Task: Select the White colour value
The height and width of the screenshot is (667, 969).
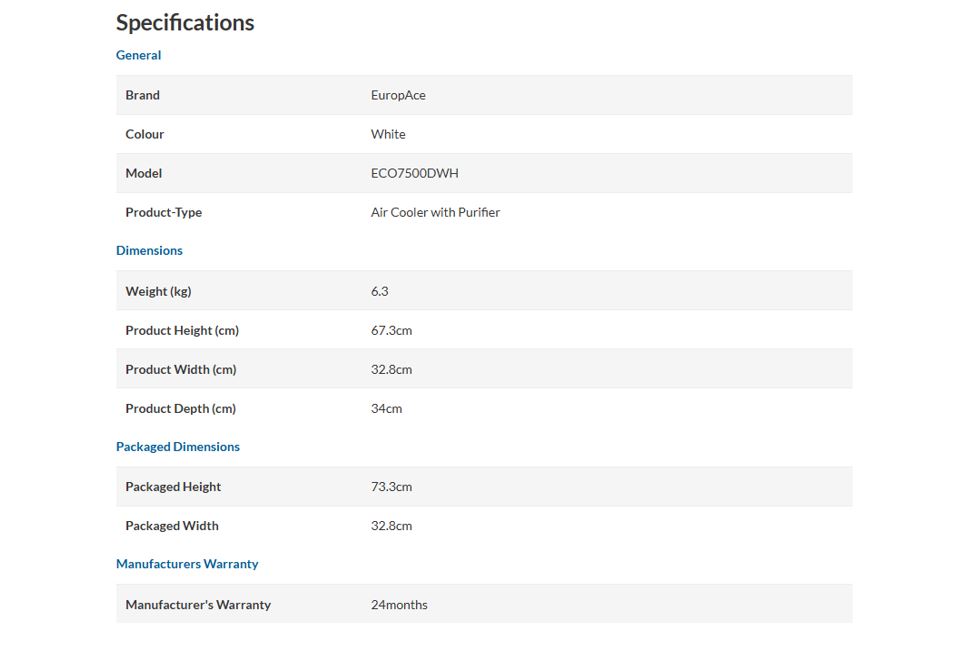Action: coord(388,134)
